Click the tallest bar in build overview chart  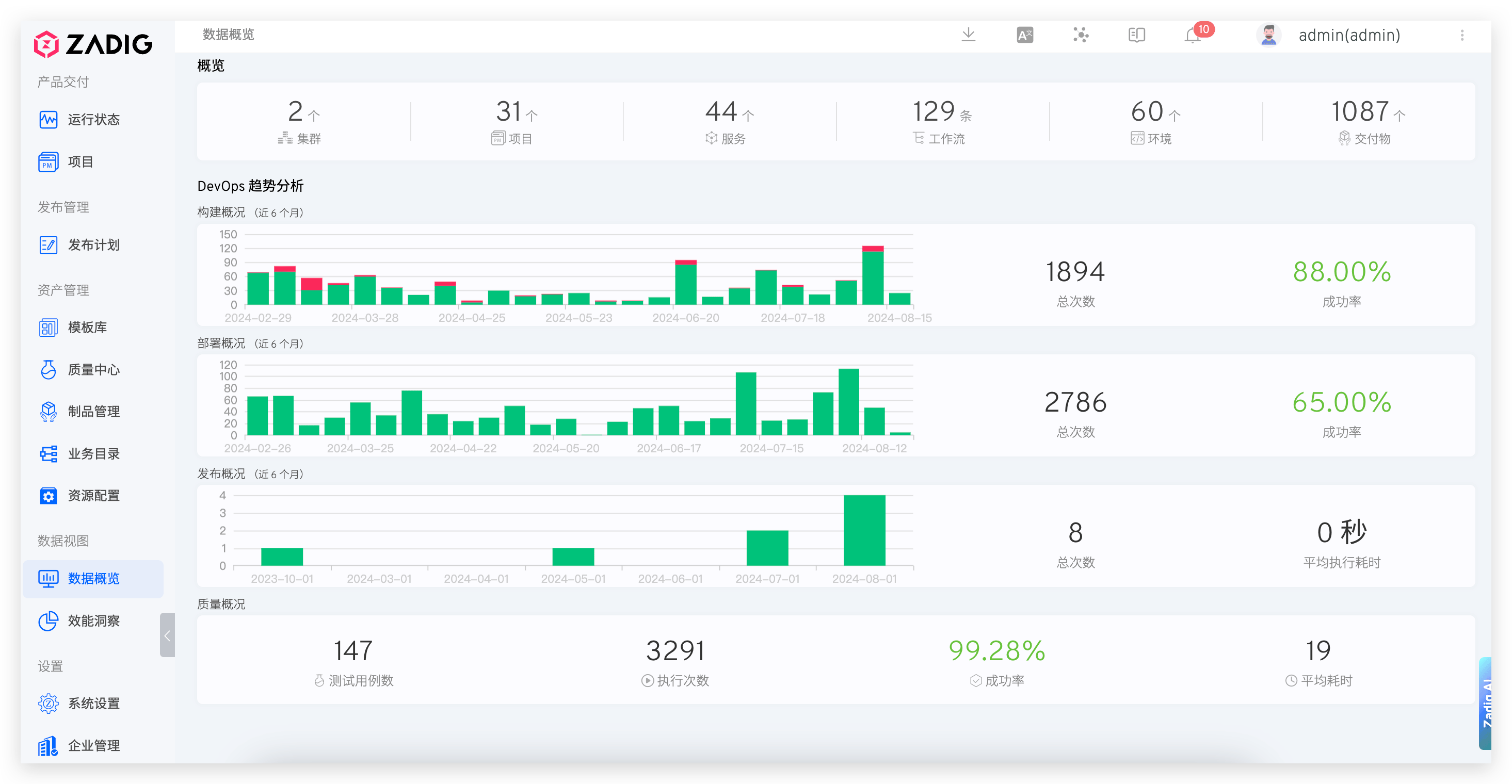[x=872, y=276]
